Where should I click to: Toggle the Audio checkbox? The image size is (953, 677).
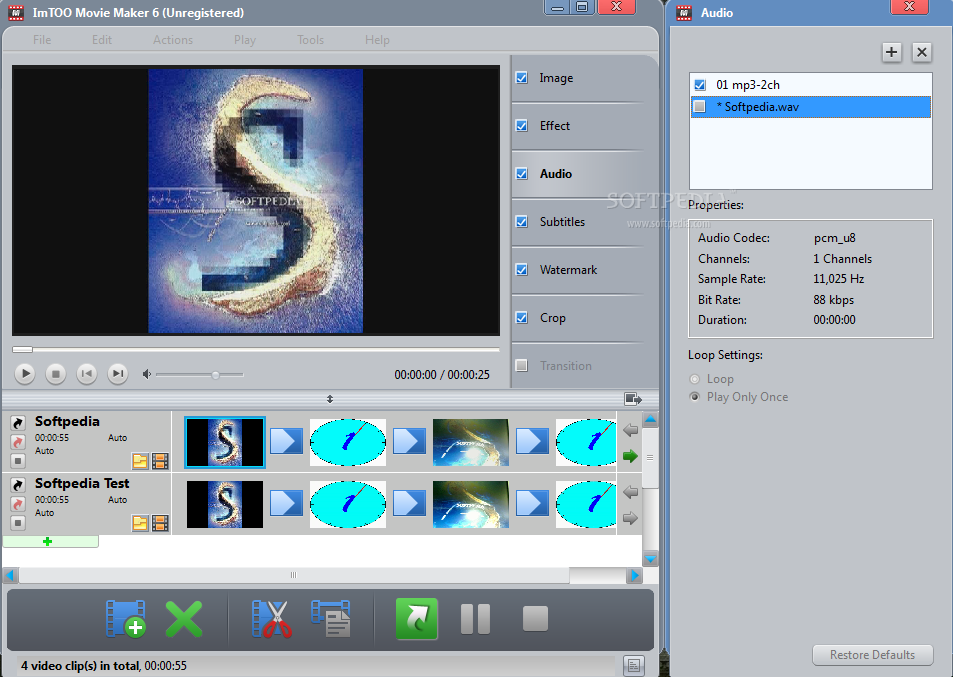[x=521, y=174]
